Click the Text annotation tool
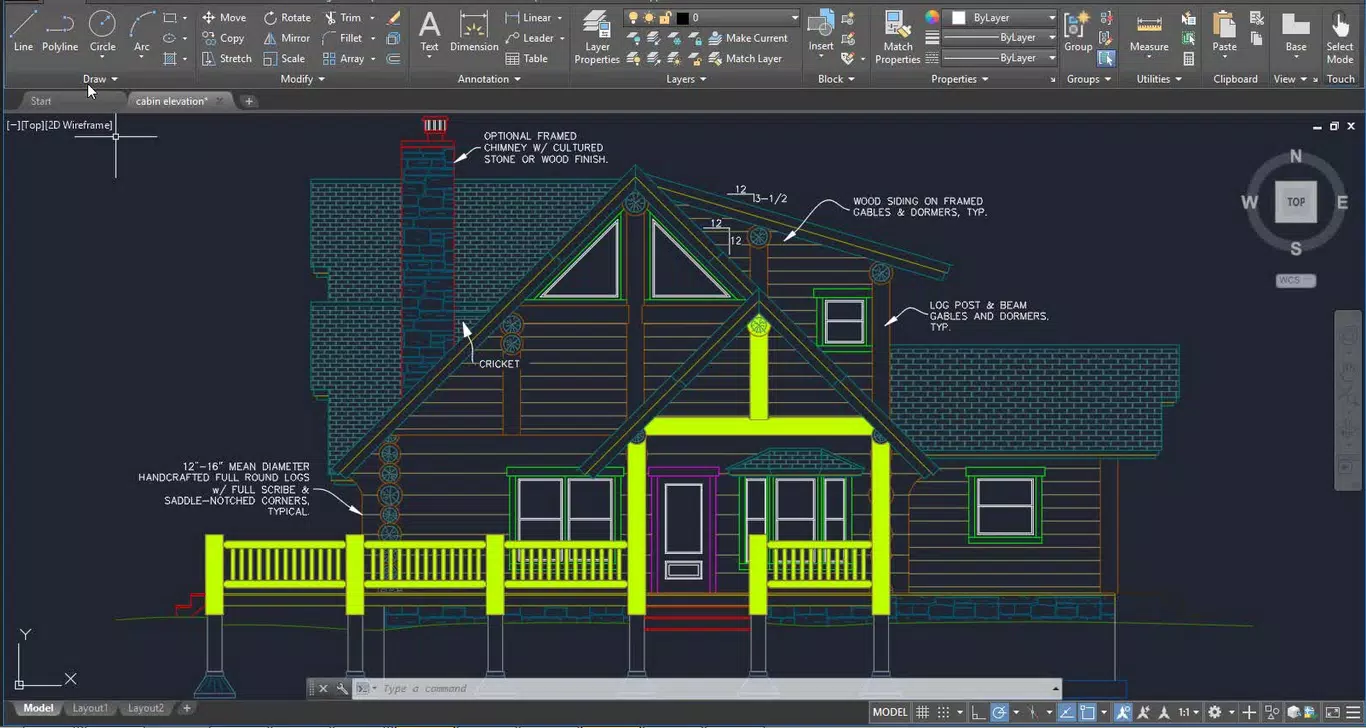This screenshot has width=1366, height=728. click(x=429, y=31)
